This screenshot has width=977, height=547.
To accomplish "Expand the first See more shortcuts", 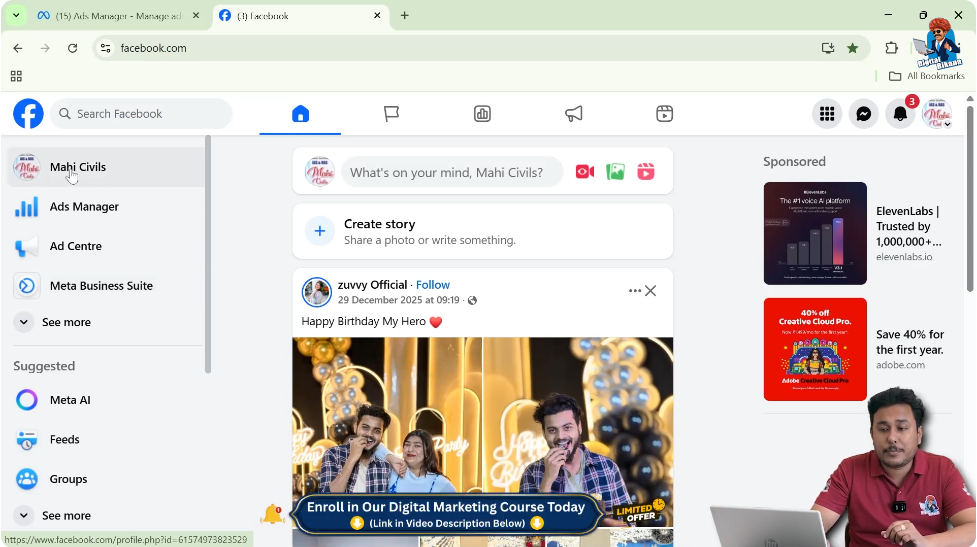I will (107, 322).
